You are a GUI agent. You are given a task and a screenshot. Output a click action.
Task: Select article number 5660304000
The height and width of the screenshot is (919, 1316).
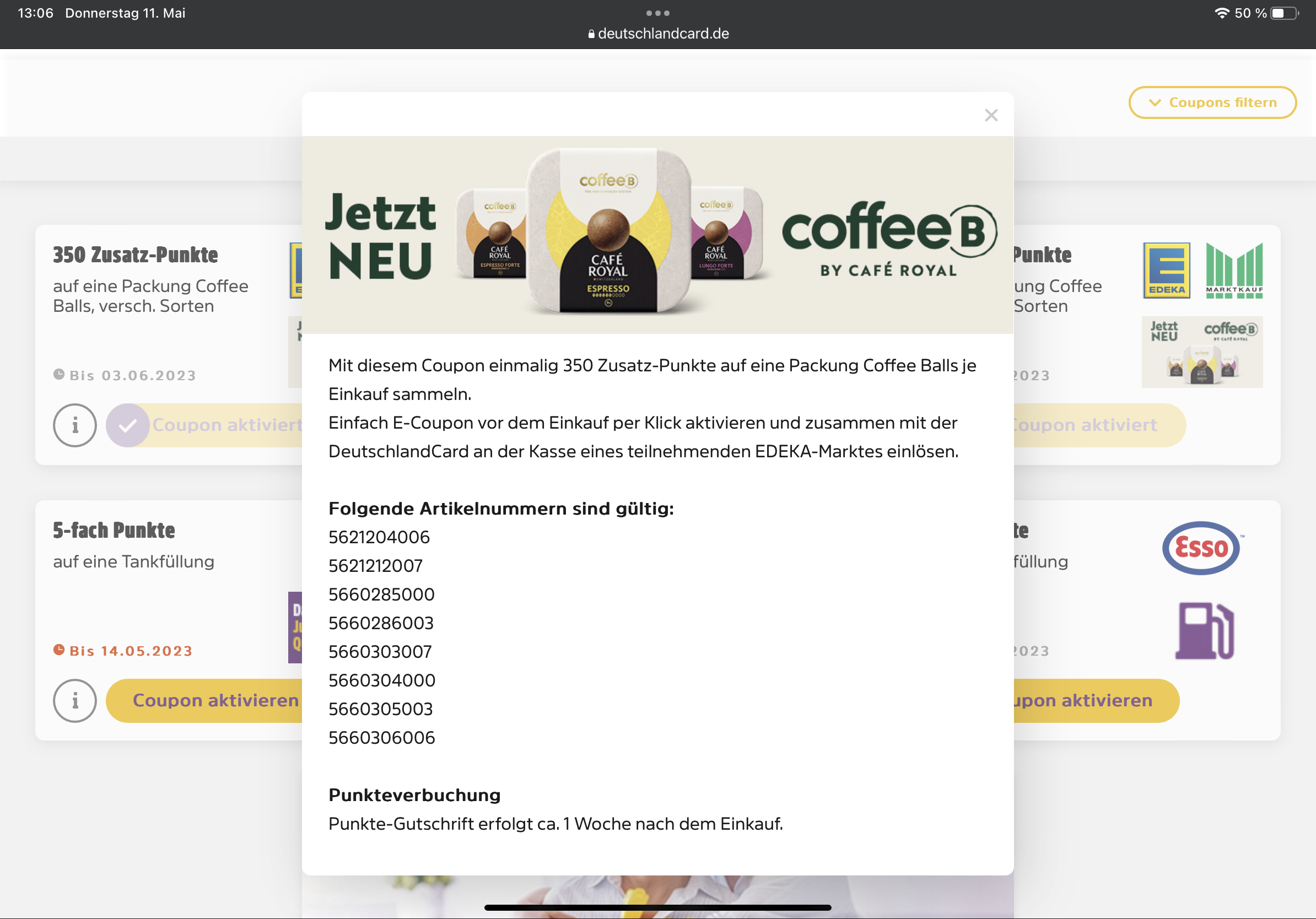click(x=382, y=680)
